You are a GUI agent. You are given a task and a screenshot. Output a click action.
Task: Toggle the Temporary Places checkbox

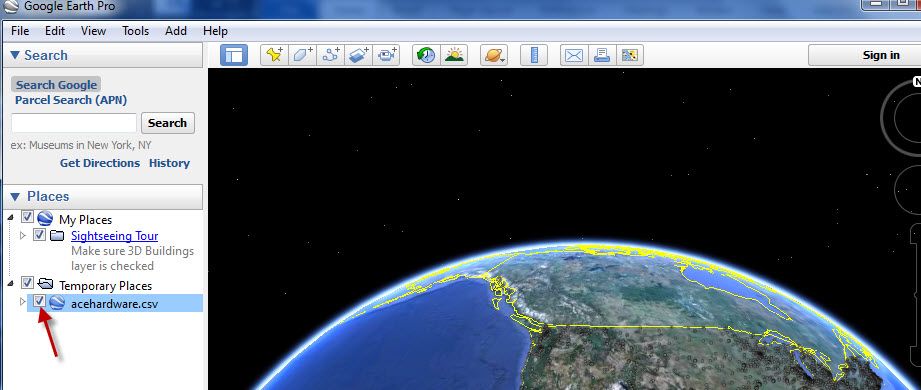(x=27, y=284)
